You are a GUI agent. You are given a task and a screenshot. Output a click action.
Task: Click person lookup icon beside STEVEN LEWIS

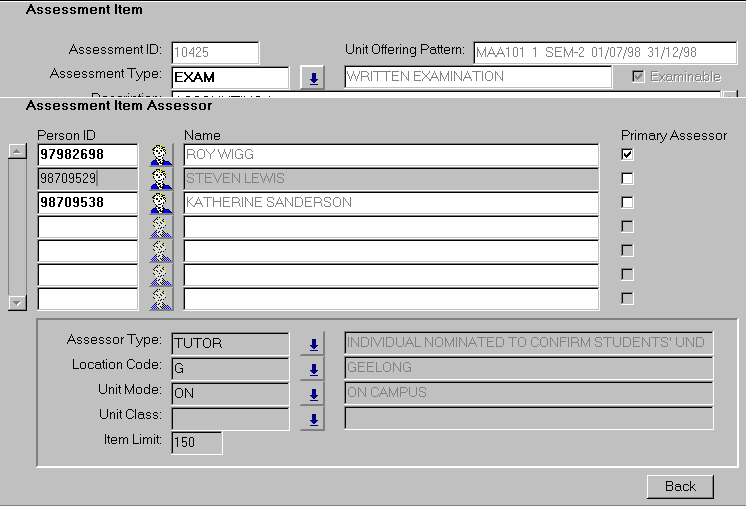pos(161,179)
